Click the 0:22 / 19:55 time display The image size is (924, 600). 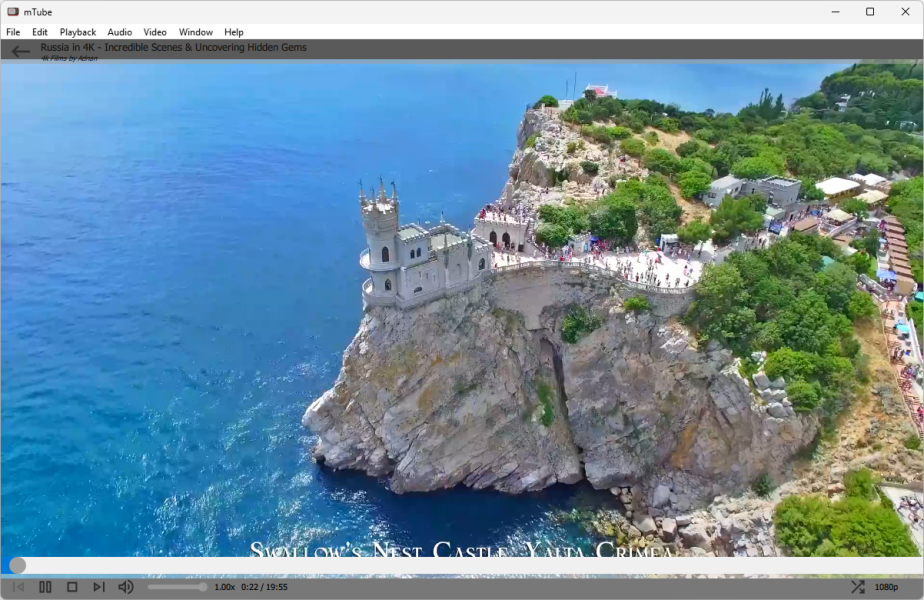(x=264, y=587)
